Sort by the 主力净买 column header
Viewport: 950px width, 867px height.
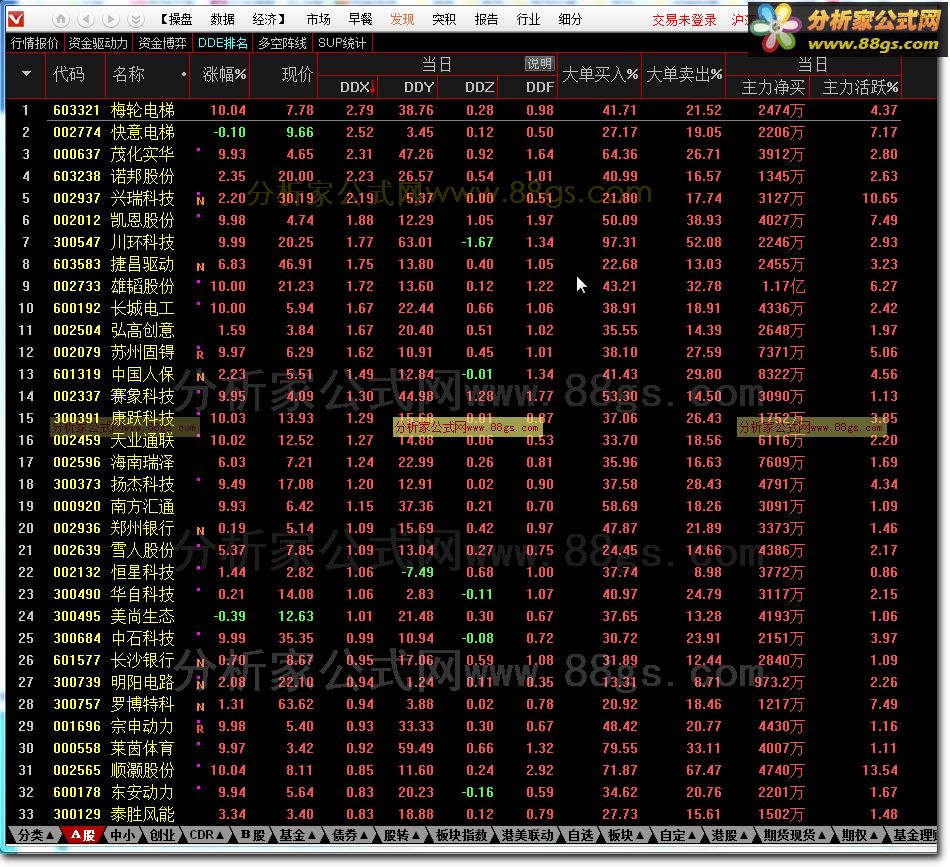773,87
